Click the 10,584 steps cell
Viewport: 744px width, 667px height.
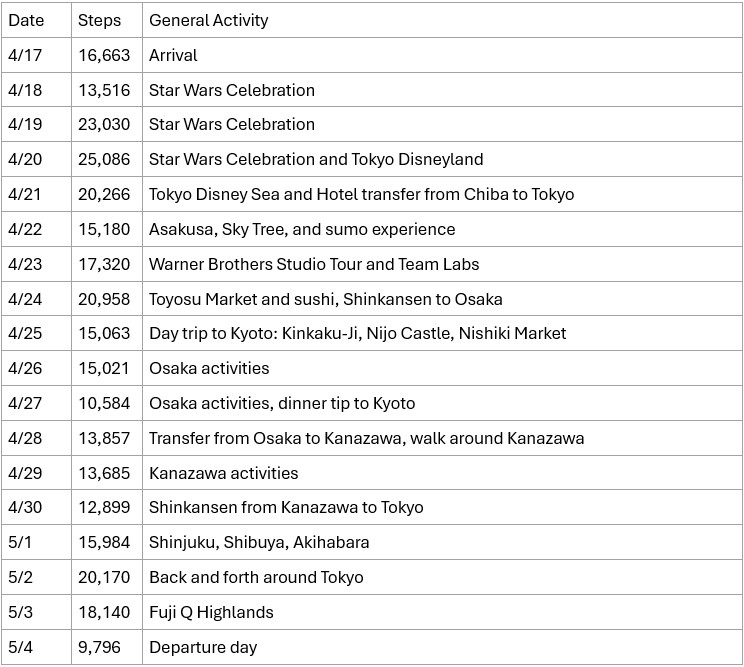pos(104,403)
